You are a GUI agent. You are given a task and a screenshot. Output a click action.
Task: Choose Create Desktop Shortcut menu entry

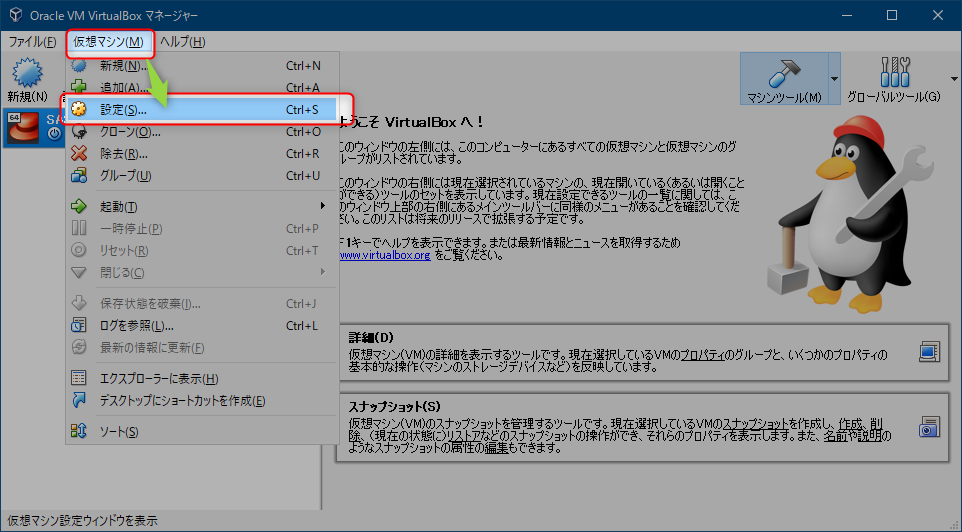tap(202, 400)
